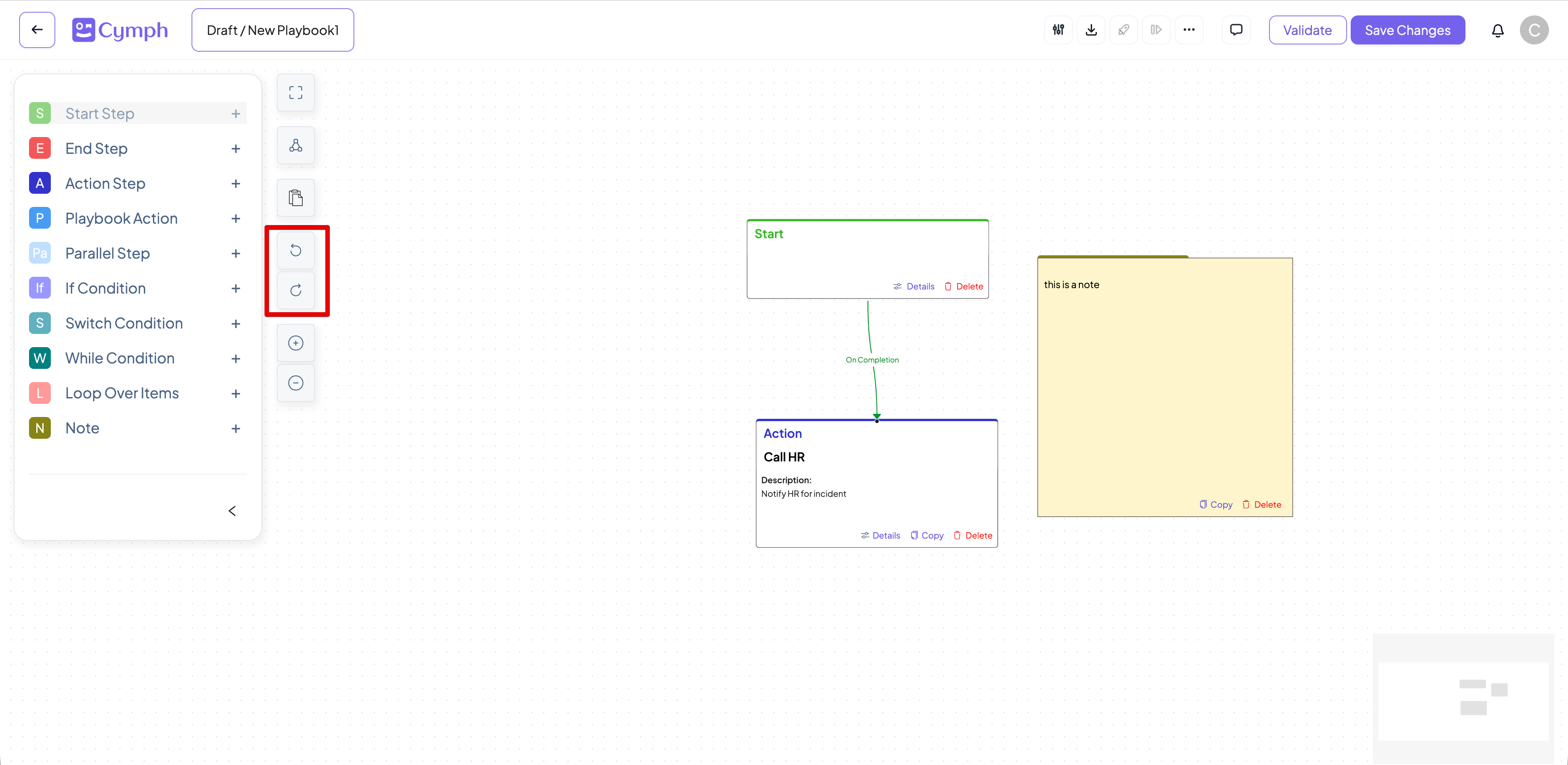
Task: Zoom out with the minus circle icon
Action: click(295, 383)
